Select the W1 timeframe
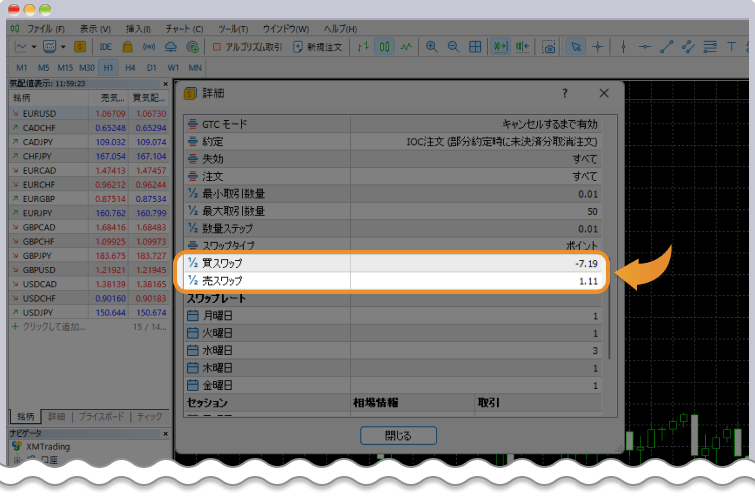Image resolution: width=755 pixels, height=496 pixels. click(173, 68)
